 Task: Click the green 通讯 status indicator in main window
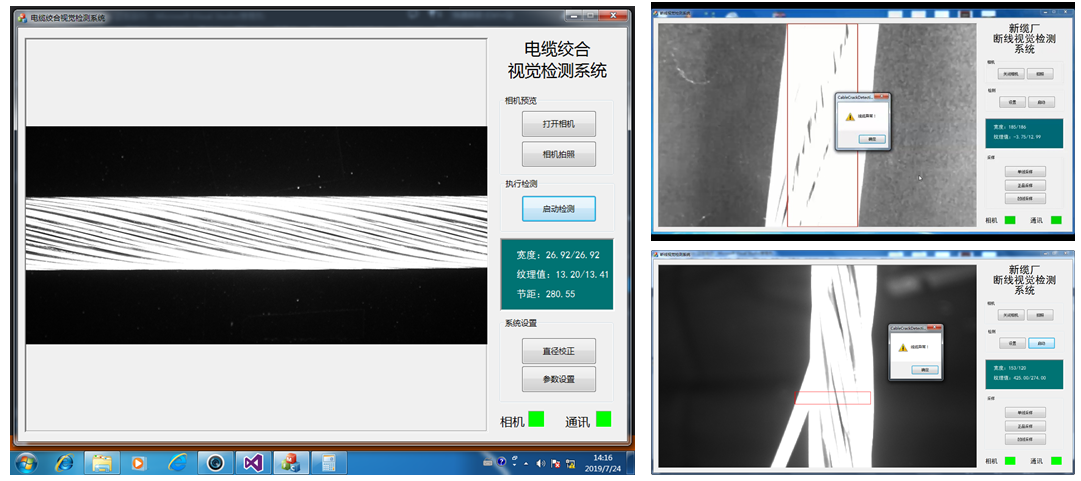point(604,419)
